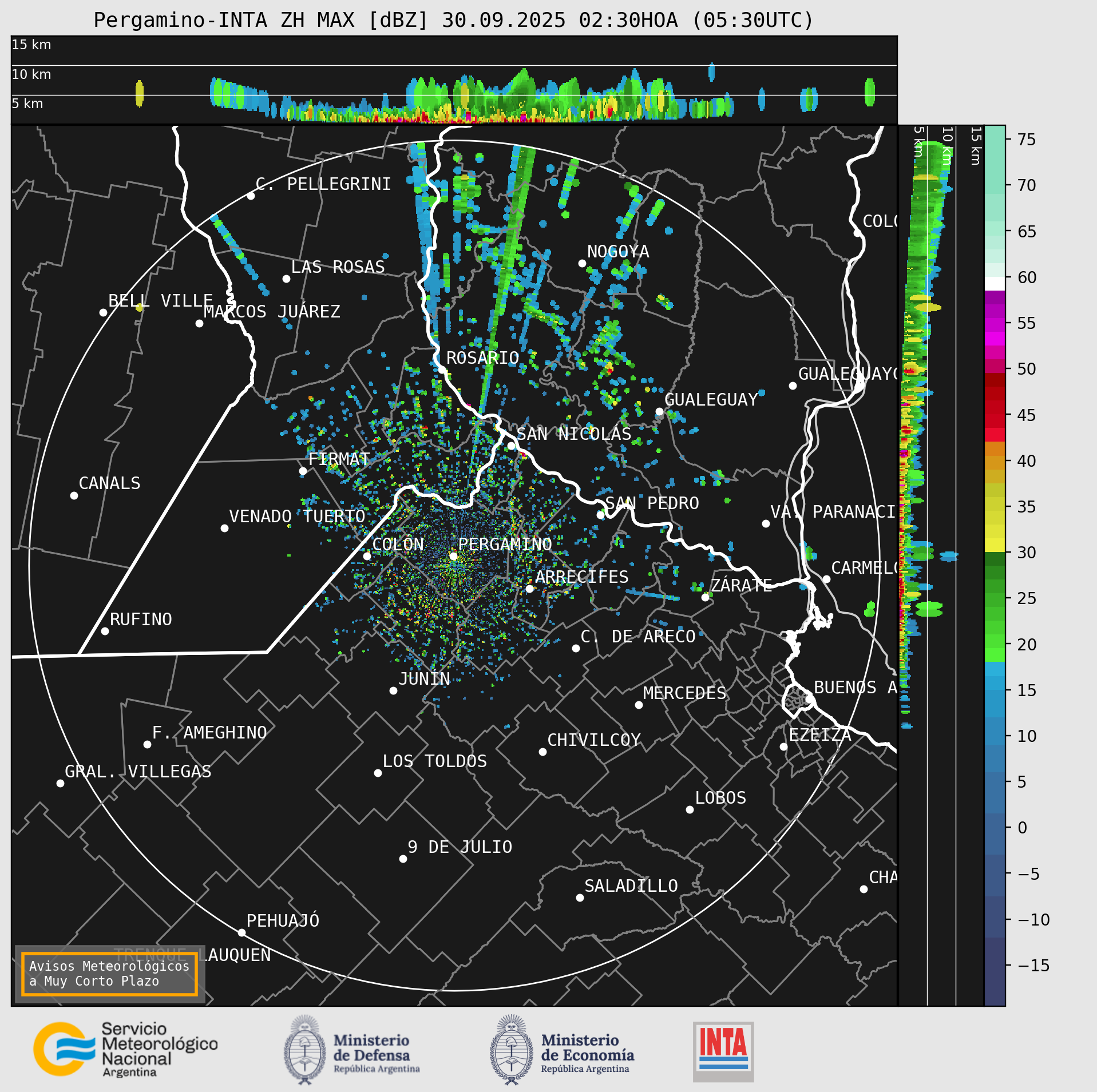This screenshot has width=1097, height=1092.
Task: Click the Junín city marker dot
Action: coord(393,690)
